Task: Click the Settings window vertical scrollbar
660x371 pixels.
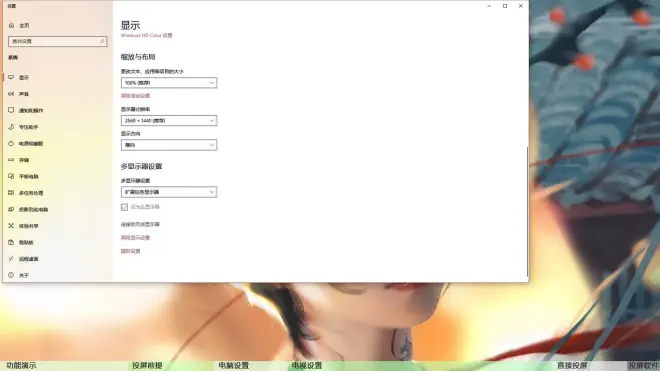Action: click(x=527, y=212)
